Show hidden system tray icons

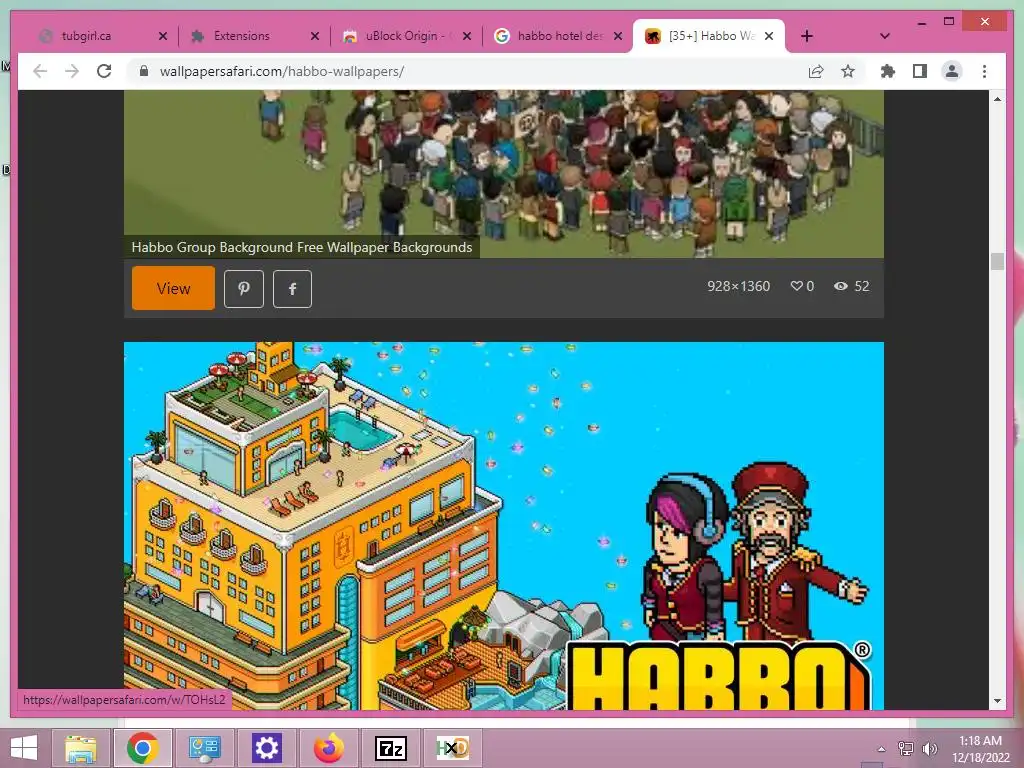881,749
